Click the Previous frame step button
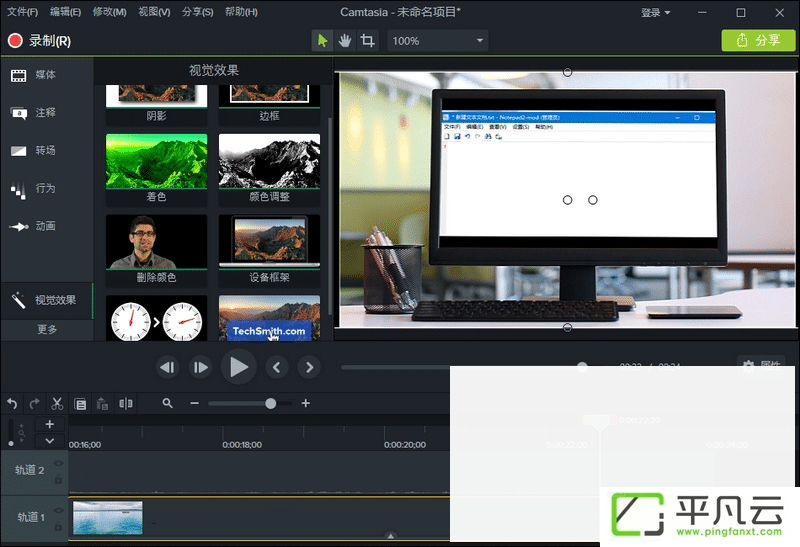Viewport: 800px width, 547px height. click(167, 367)
